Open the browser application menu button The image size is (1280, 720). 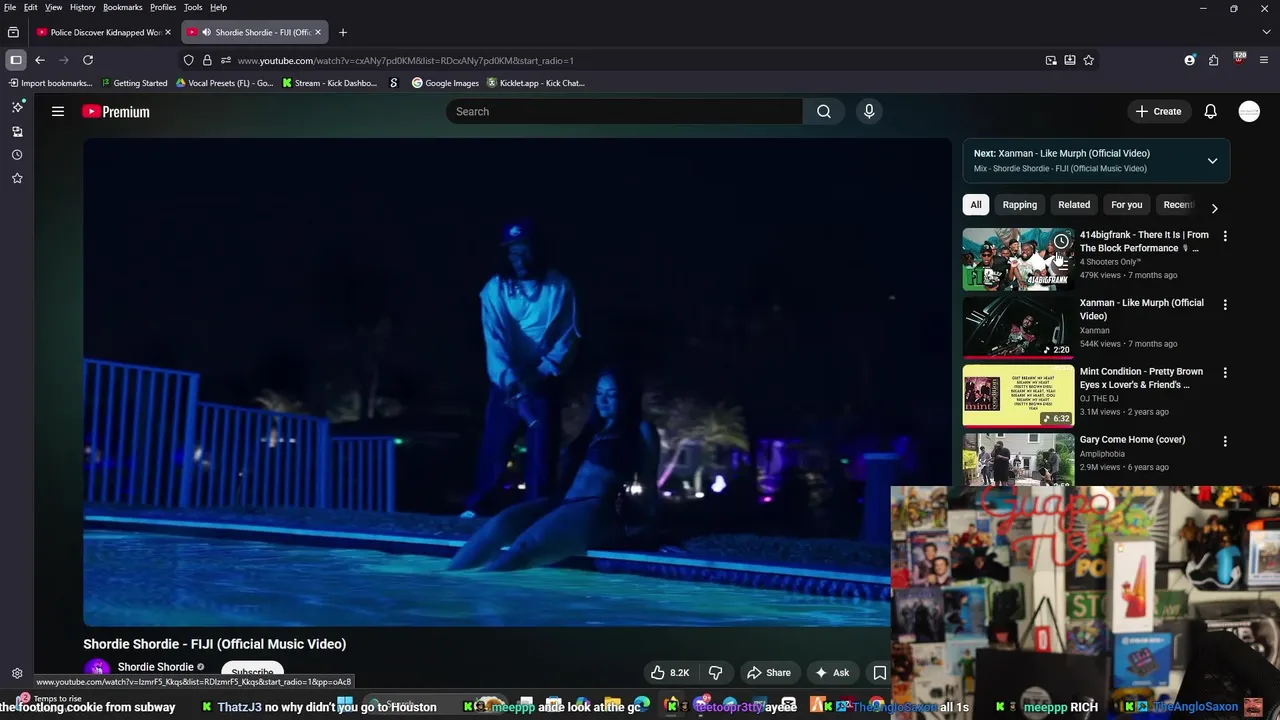pos(1264,60)
